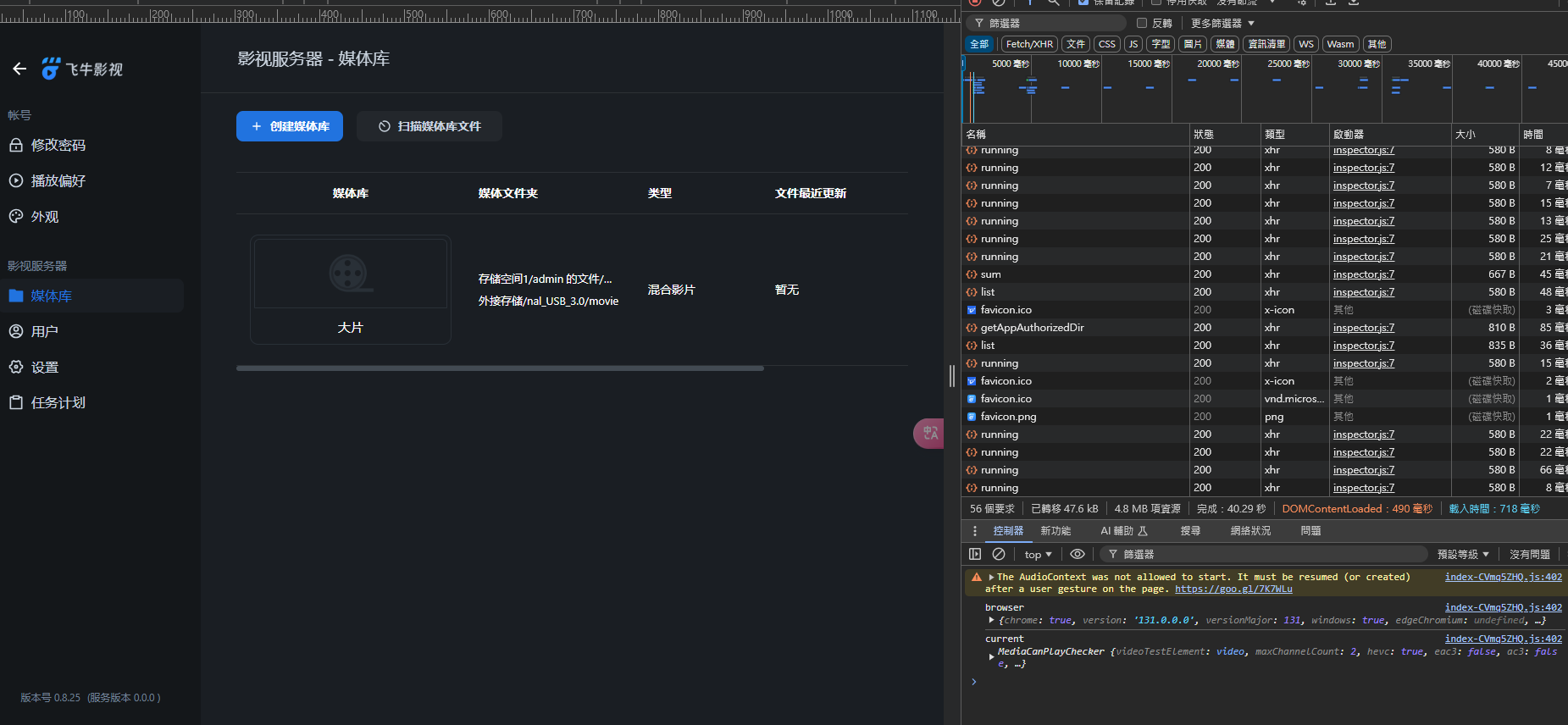Image resolution: width=1568 pixels, height=725 pixels.
Task: Open 修改密码 via its lock icon
Action: pyautogui.click(x=16, y=145)
